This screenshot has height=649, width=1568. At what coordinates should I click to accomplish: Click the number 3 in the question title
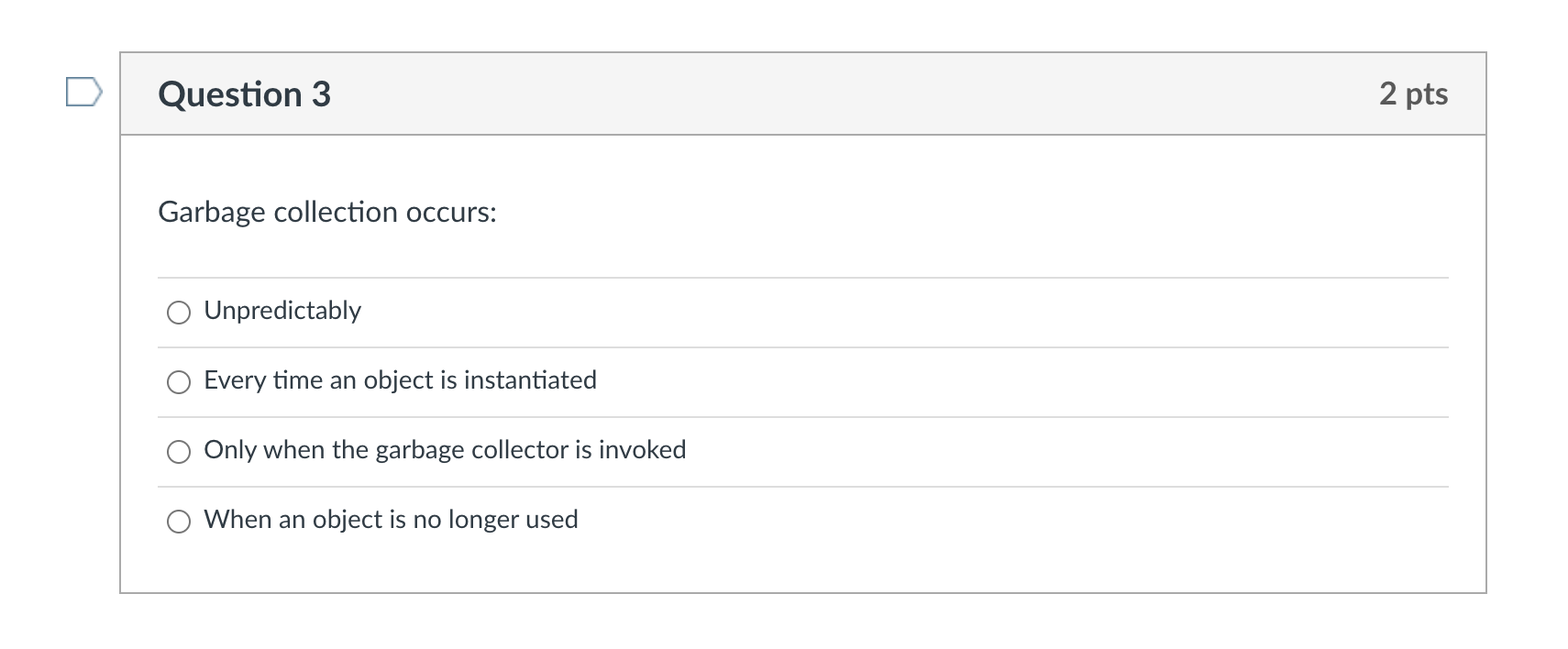click(x=321, y=94)
